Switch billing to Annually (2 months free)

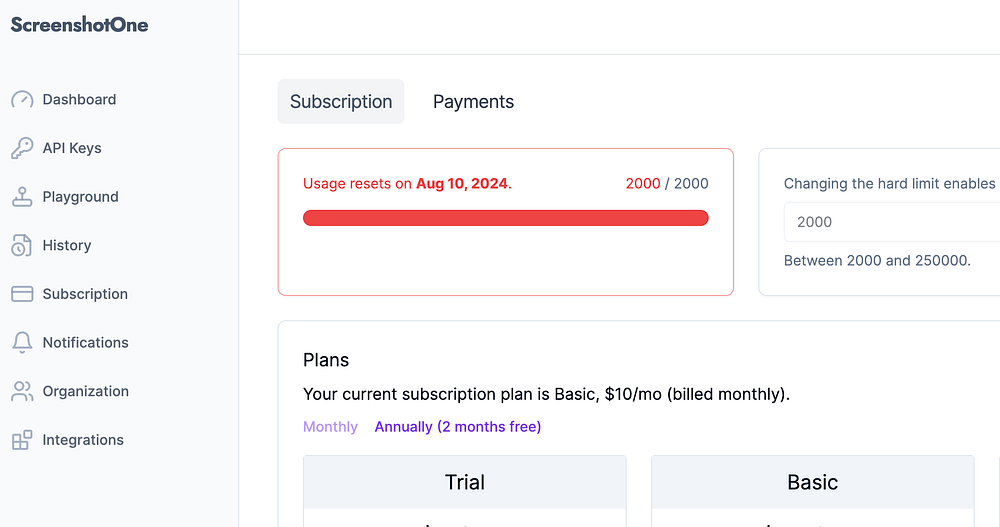458,427
